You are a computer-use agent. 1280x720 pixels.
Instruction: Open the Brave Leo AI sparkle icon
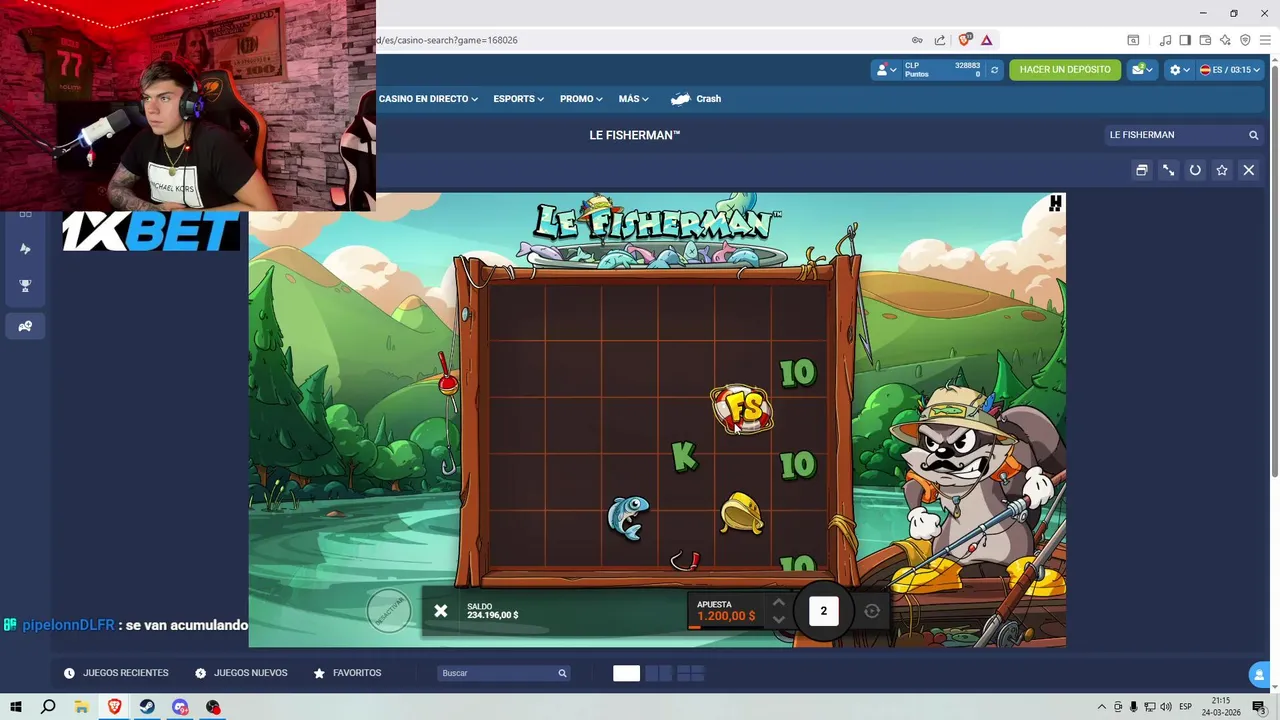(x=1225, y=40)
